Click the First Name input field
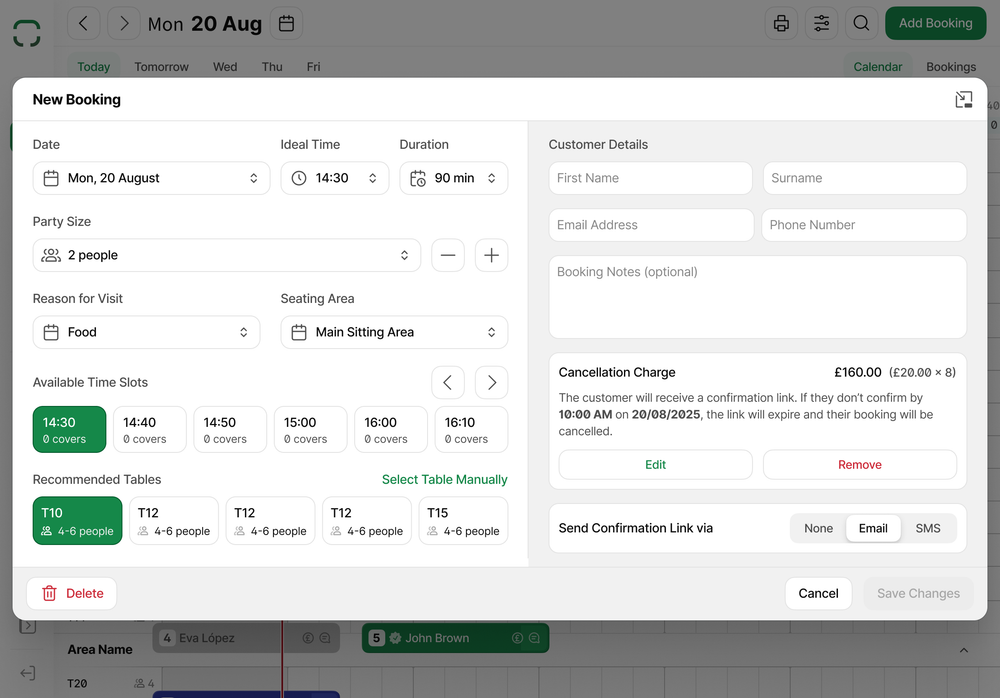Viewport: 1000px width, 698px height. [650, 178]
